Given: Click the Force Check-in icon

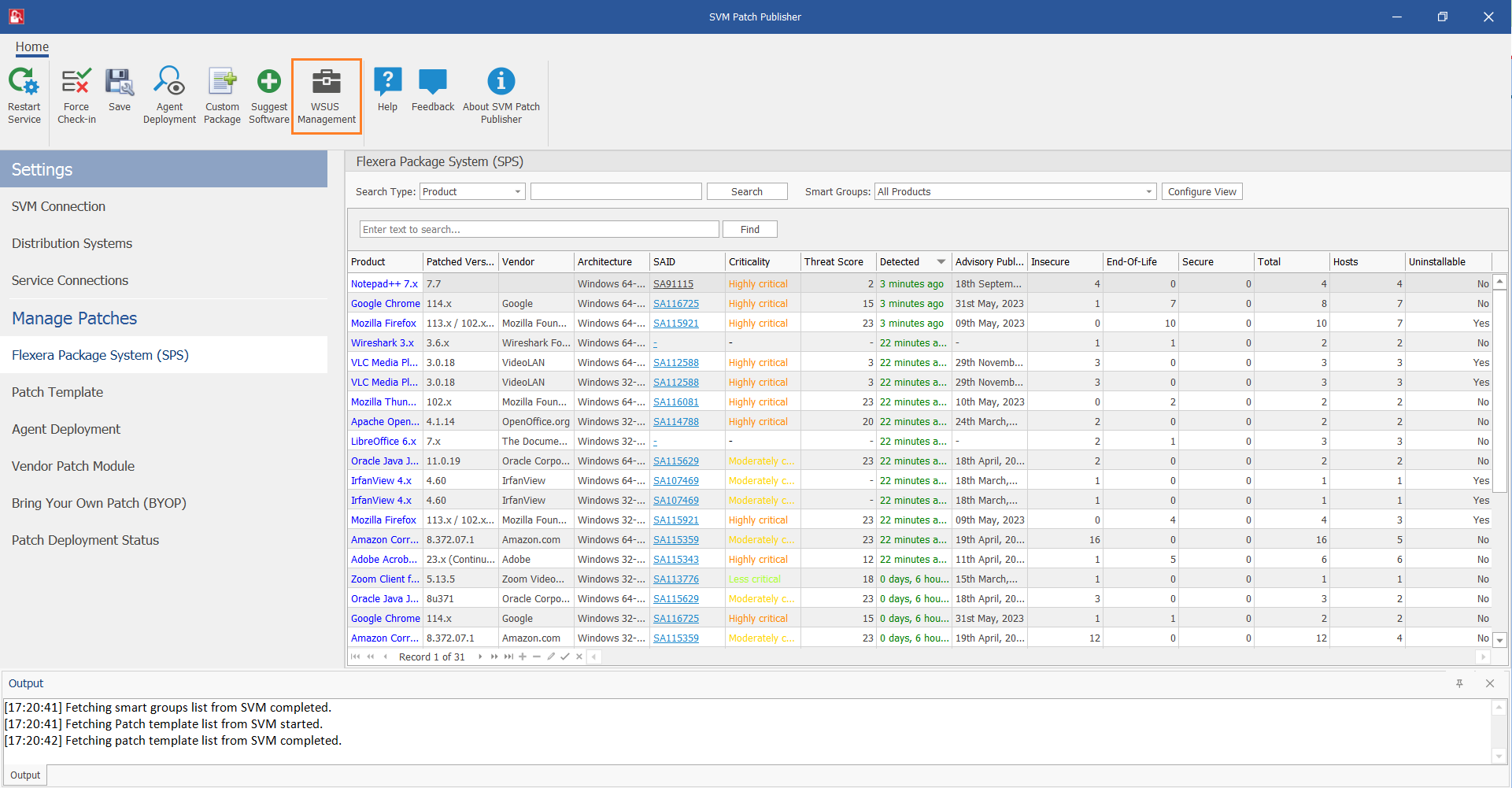Looking at the screenshot, I should tap(76, 93).
